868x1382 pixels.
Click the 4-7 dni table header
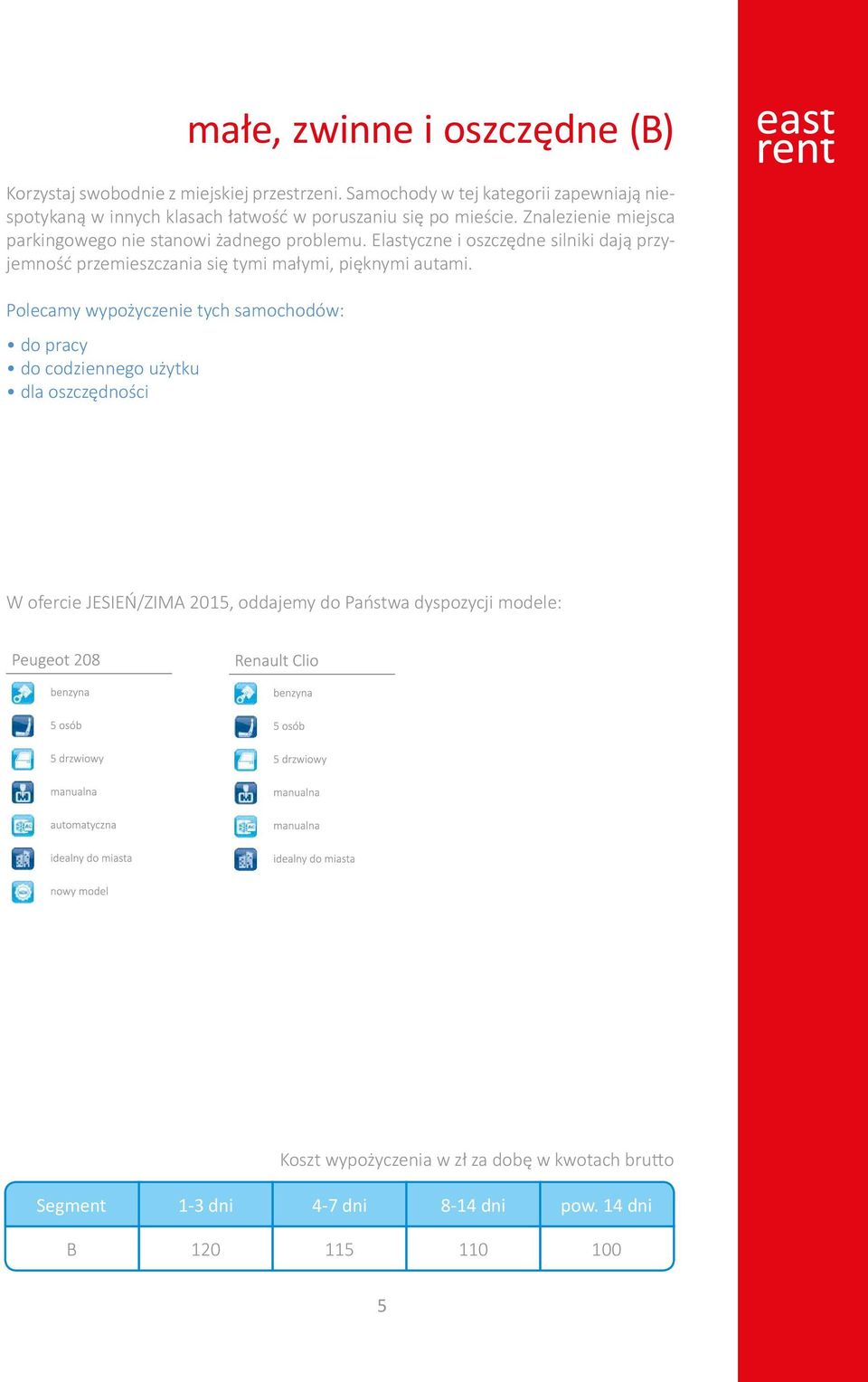click(x=339, y=1206)
